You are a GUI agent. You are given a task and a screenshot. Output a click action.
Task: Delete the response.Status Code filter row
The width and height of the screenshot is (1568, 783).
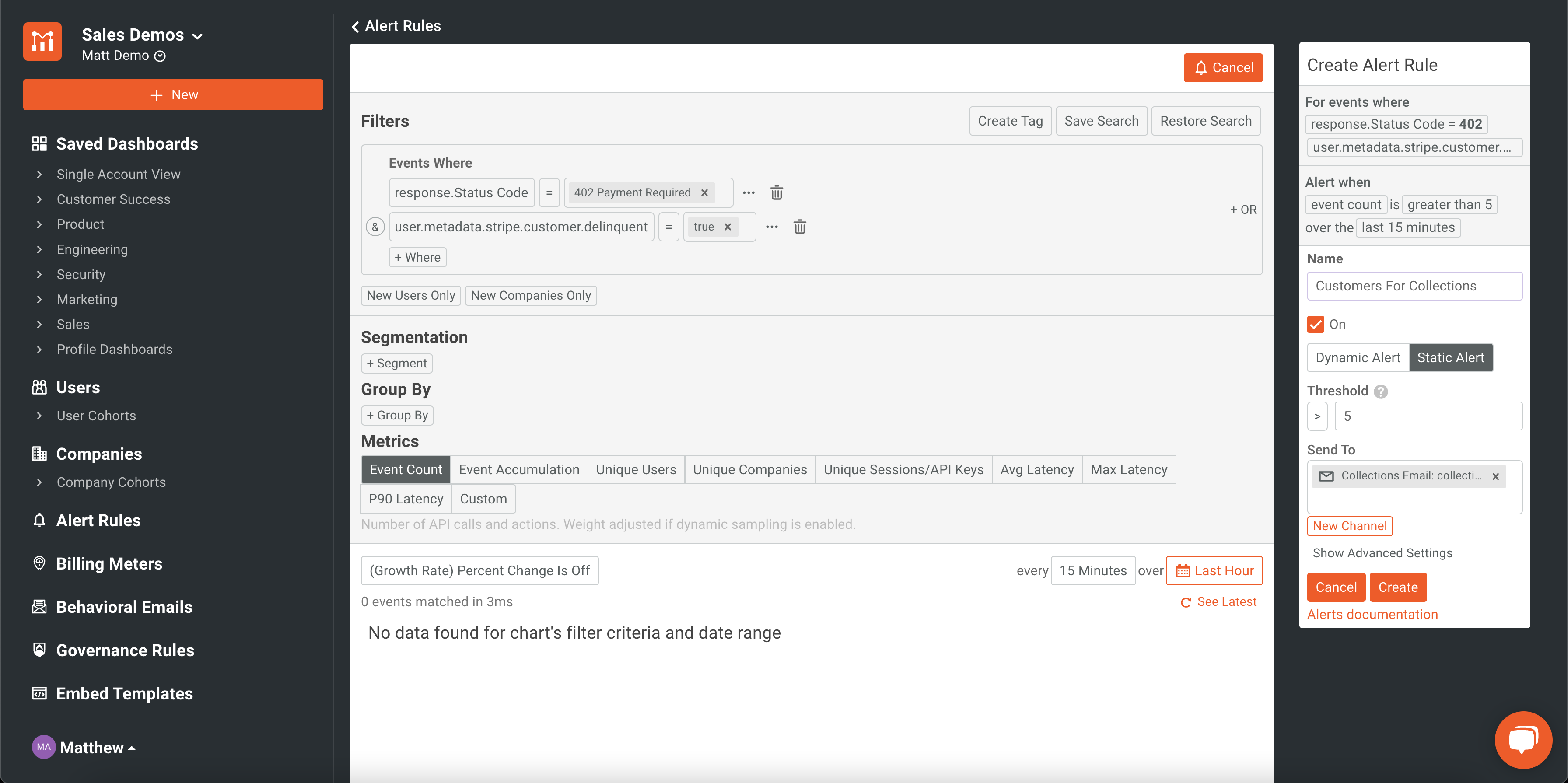click(777, 193)
